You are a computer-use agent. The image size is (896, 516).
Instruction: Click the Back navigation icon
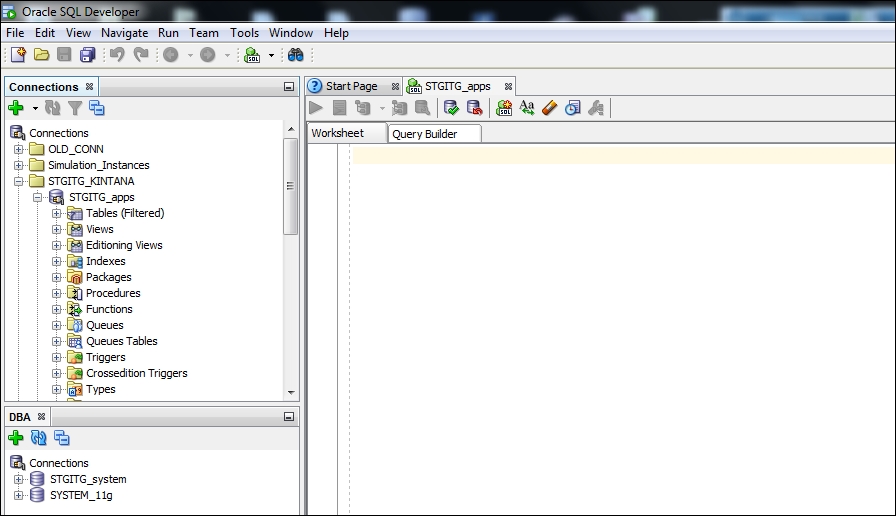(171, 55)
